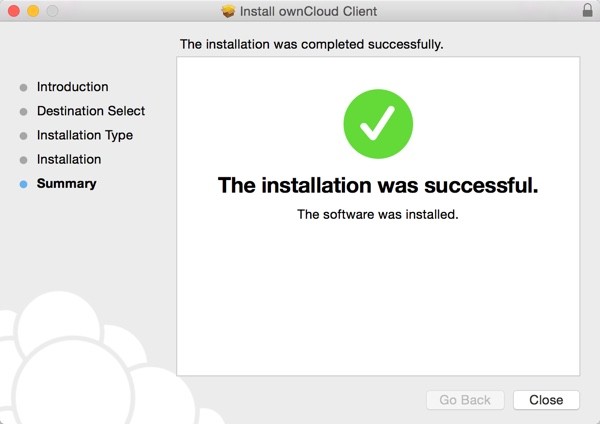
Task: Click the green success checkmark icon
Action: tap(378, 124)
